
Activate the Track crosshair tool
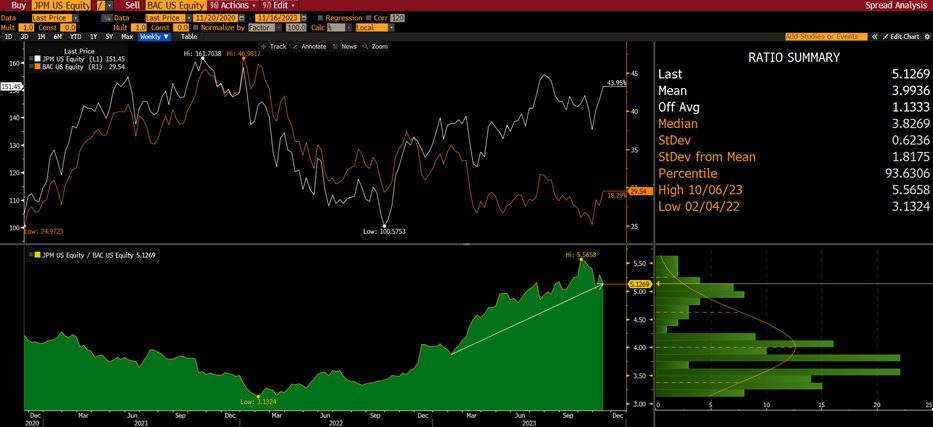pos(274,46)
